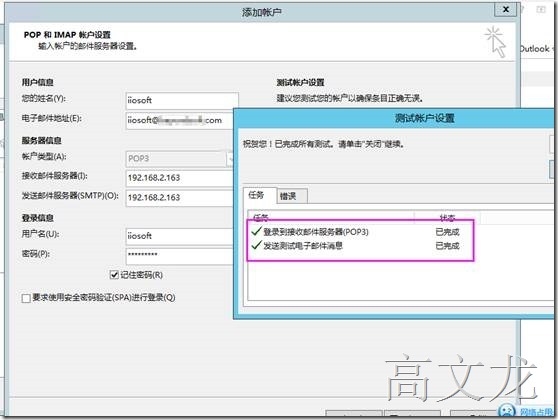Click the smiley icon at bottom right
The image size is (558, 420).
pyautogui.click(x=507, y=411)
